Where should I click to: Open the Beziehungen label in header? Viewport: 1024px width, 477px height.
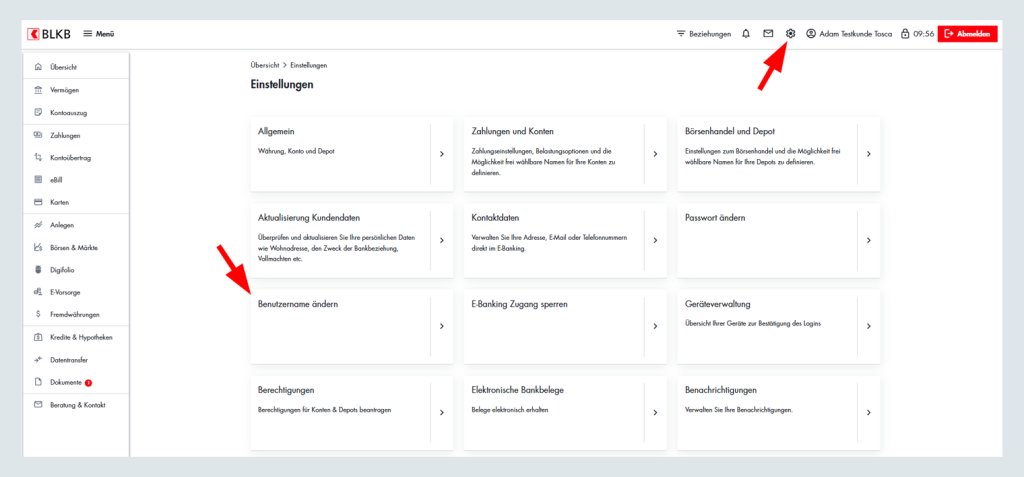(710, 34)
